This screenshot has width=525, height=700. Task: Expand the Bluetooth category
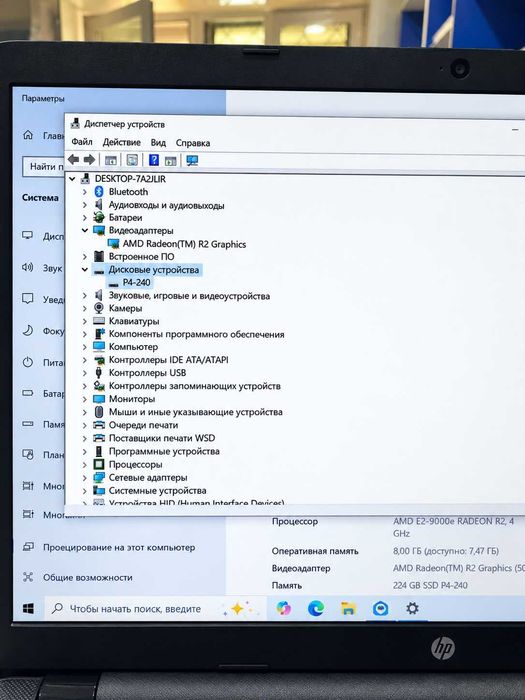tap(85, 192)
